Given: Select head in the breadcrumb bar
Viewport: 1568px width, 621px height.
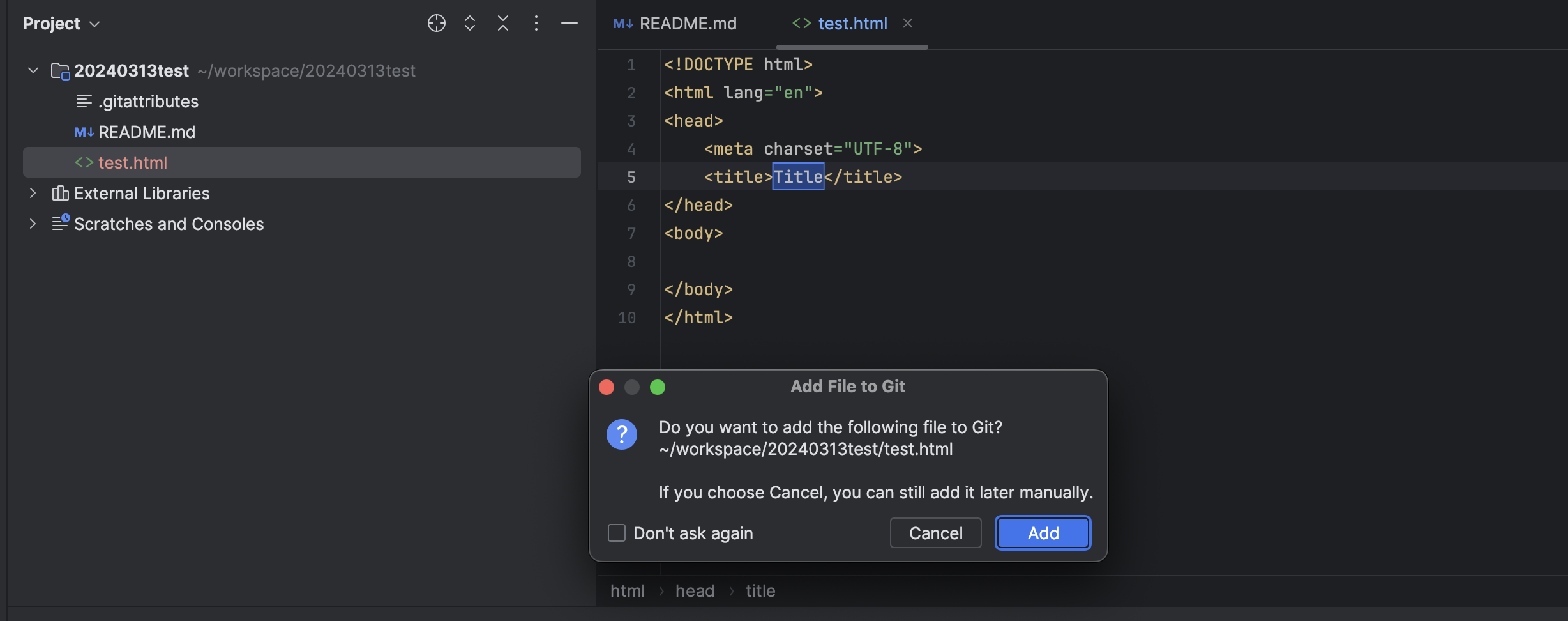Looking at the screenshot, I should point(695,590).
